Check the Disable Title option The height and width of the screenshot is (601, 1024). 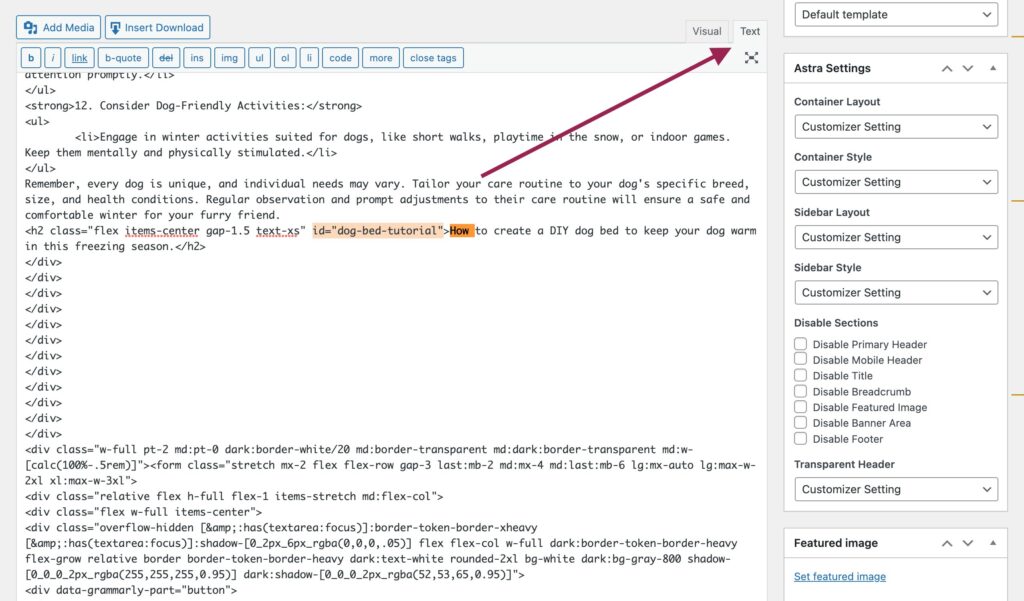click(x=800, y=375)
